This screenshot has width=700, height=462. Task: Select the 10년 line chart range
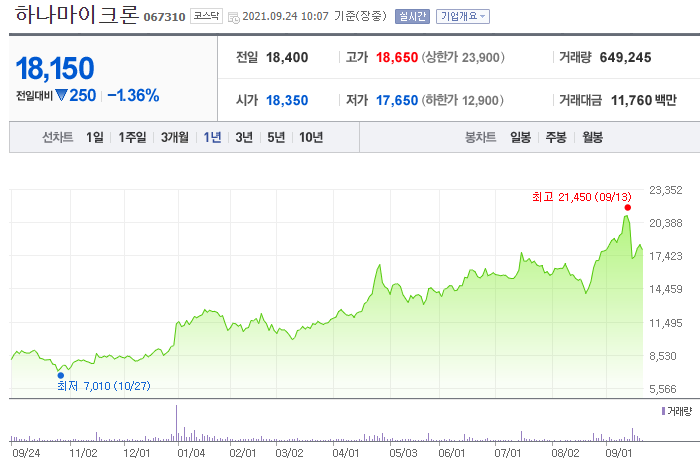tap(311, 137)
